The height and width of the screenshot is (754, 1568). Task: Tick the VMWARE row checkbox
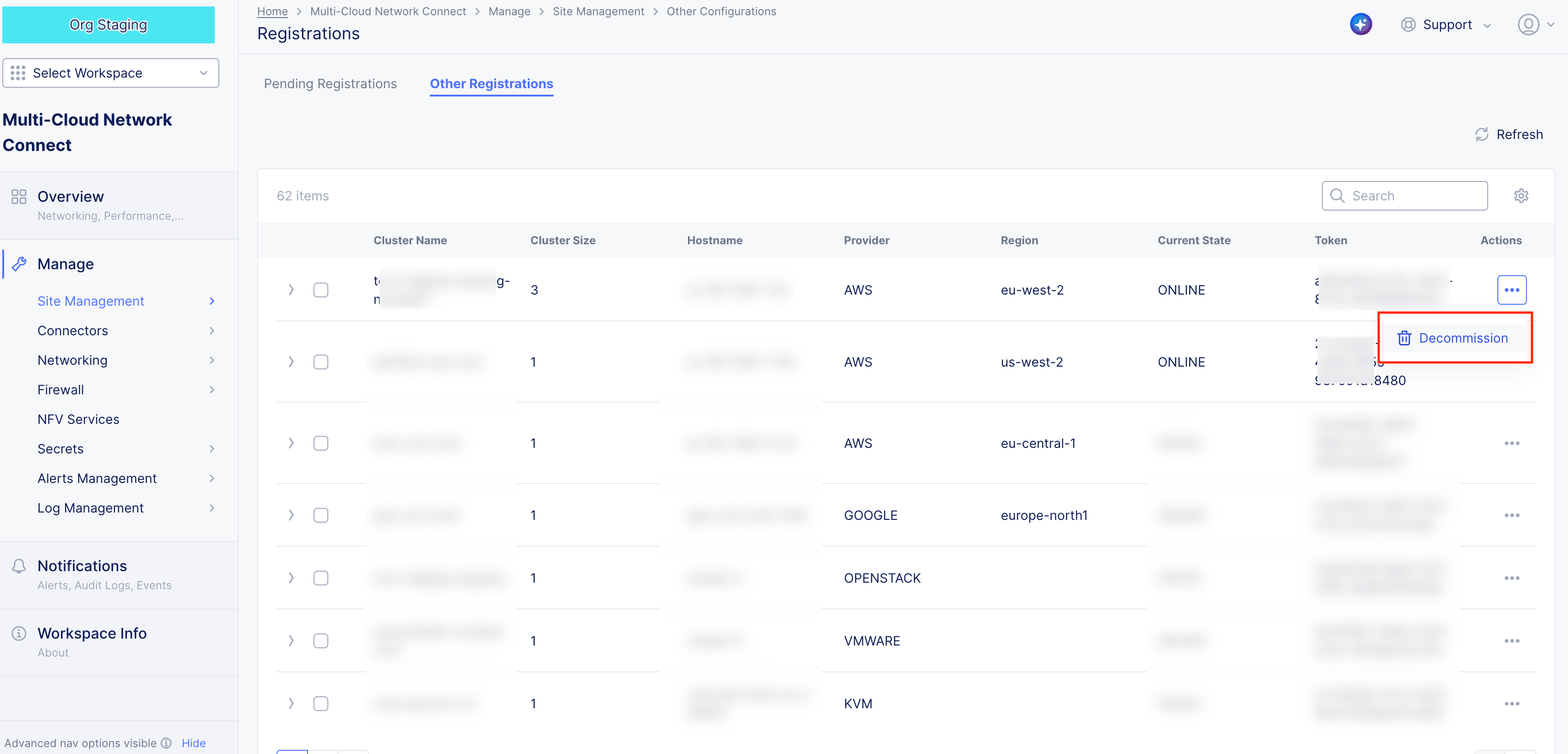pyautogui.click(x=321, y=641)
